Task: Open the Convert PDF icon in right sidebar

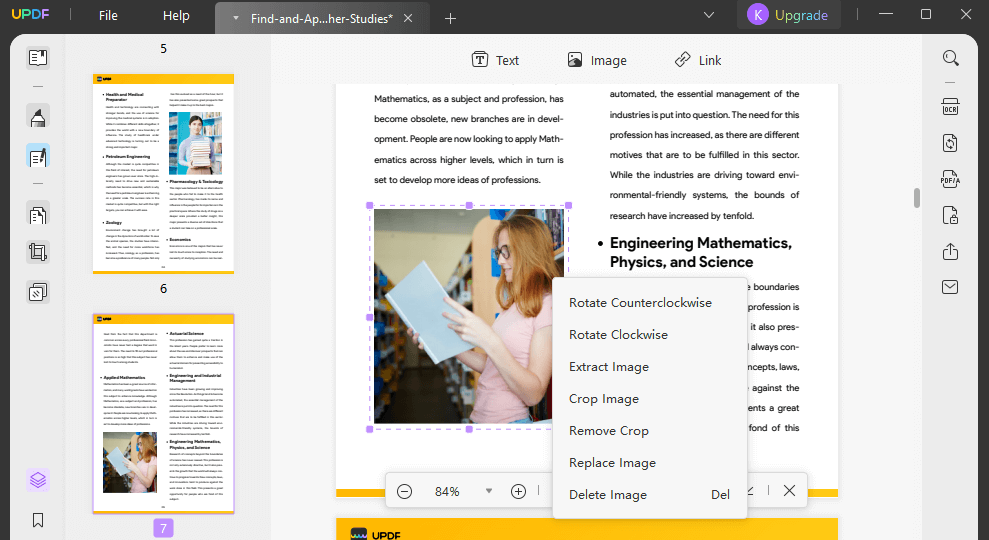Action: (x=951, y=143)
